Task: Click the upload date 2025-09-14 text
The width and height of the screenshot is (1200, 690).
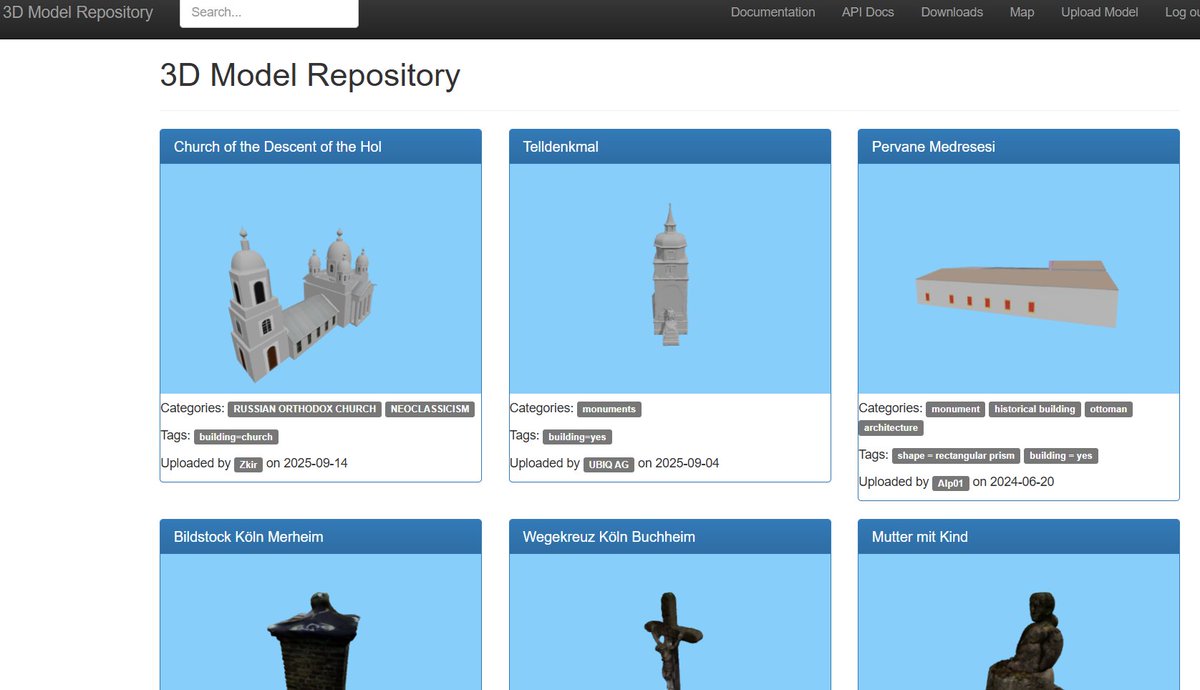Action: coord(316,463)
